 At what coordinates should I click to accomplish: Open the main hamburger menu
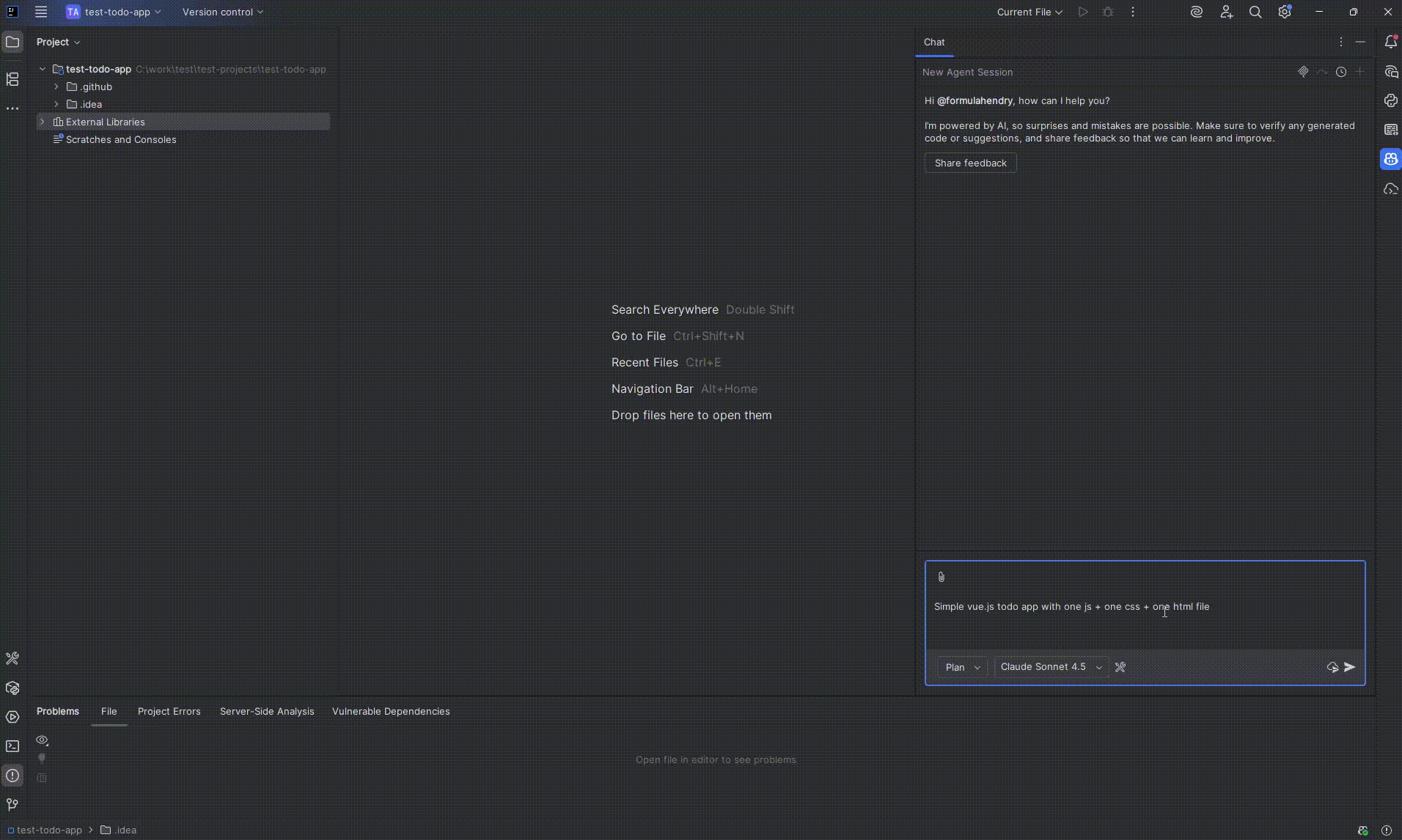pos(41,12)
